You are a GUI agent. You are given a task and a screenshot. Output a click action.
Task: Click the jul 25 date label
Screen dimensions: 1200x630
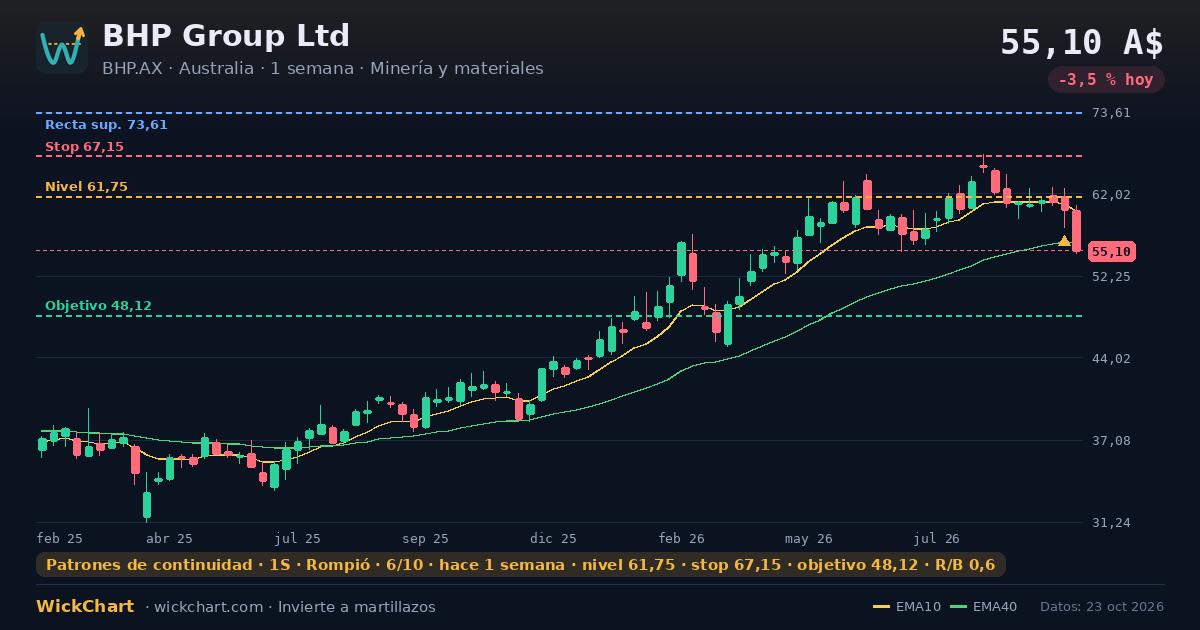click(x=298, y=538)
